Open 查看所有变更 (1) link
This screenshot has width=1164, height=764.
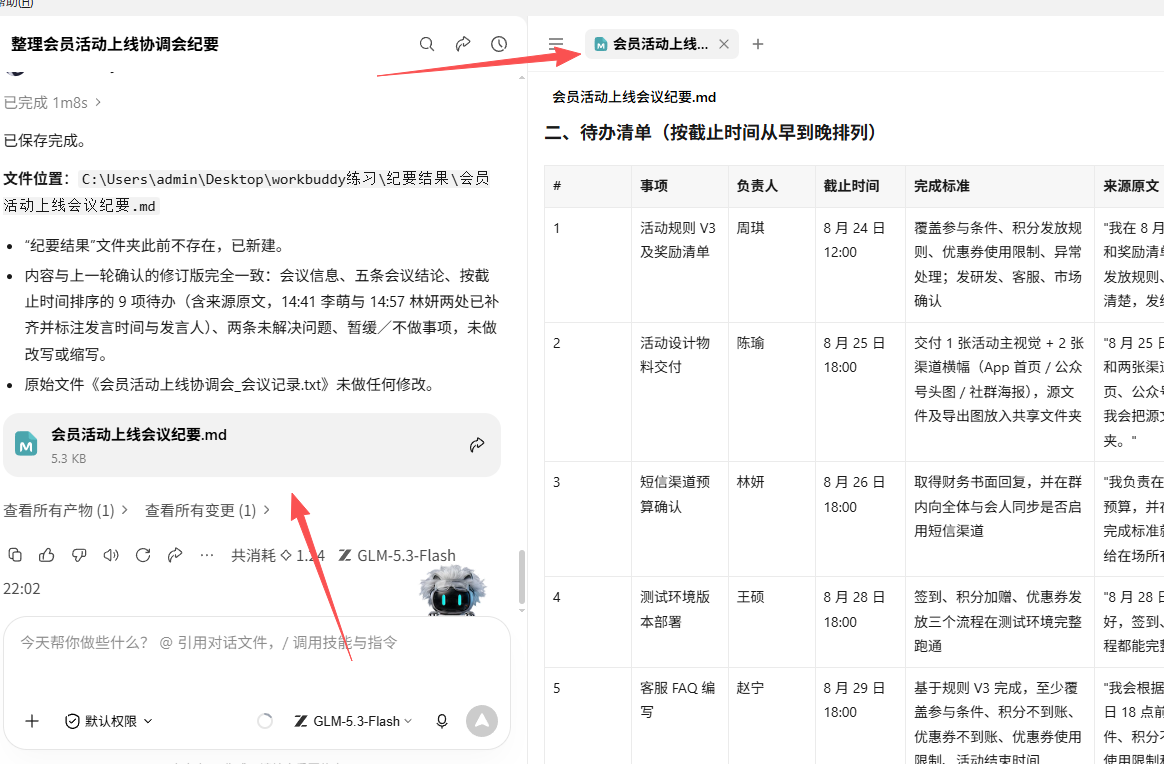(207, 510)
